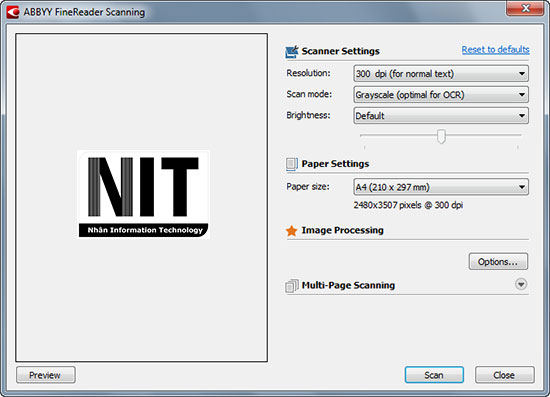Click the Paper size label
This screenshot has height=397, width=550.
(308, 187)
